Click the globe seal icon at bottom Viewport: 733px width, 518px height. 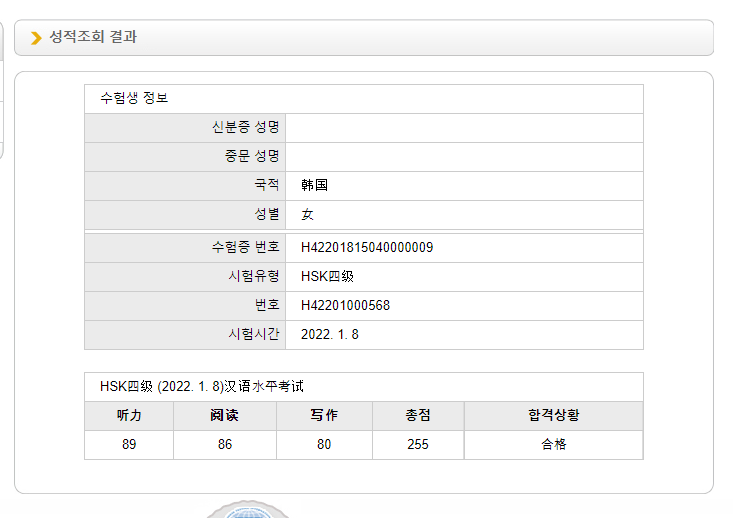248,510
